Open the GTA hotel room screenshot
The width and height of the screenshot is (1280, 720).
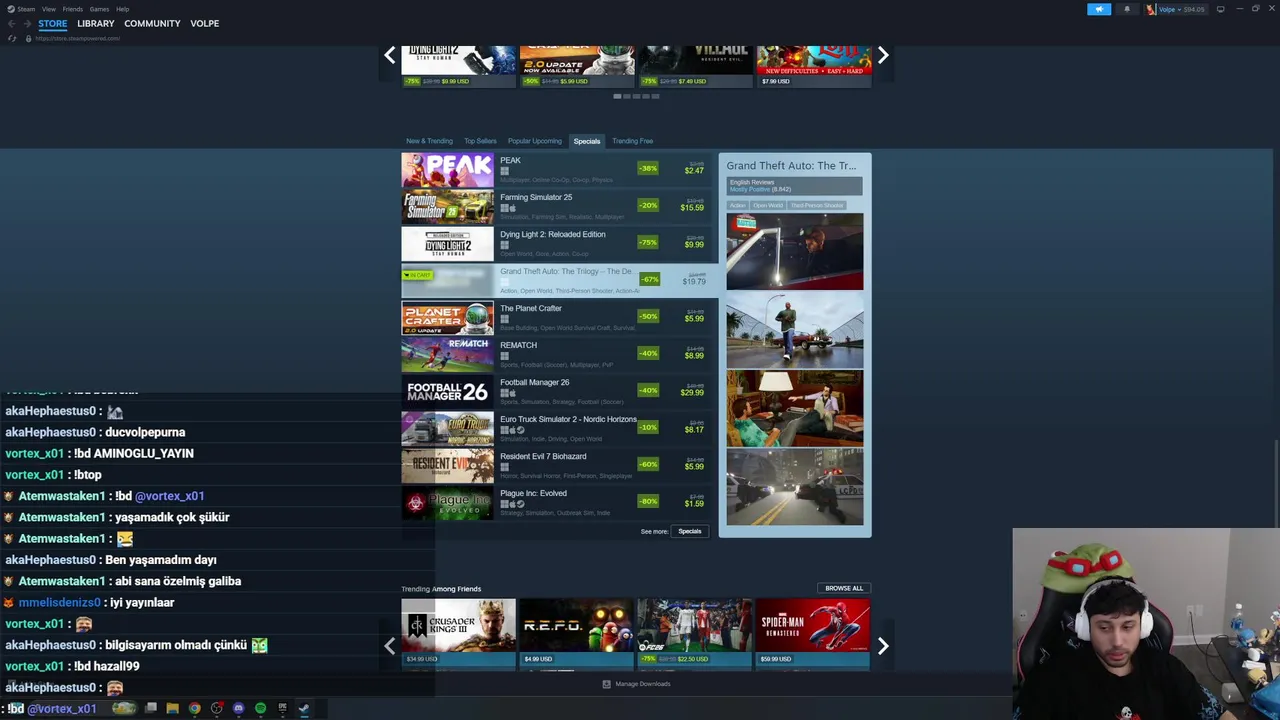795,408
